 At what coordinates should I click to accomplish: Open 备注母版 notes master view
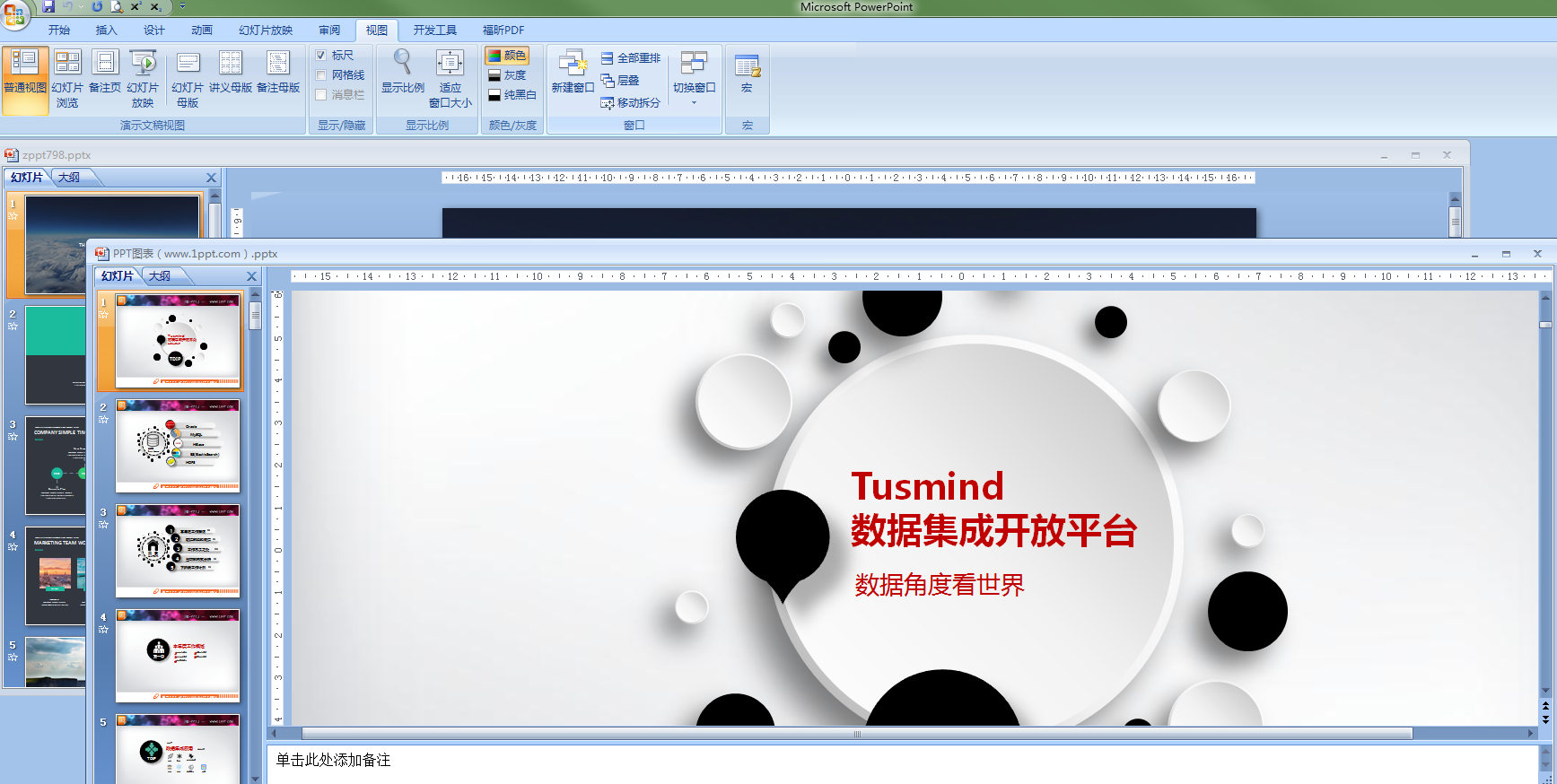pyautogui.click(x=278, y=72)
